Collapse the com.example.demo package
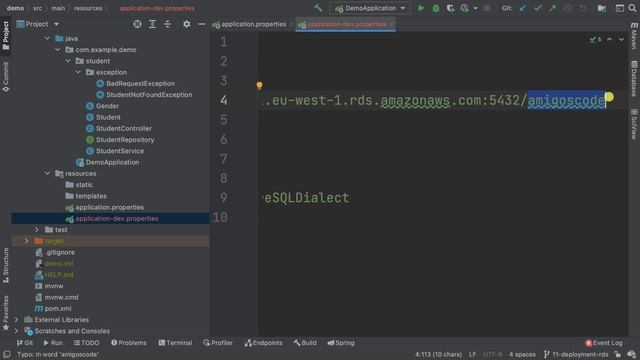Viewport: 640px width, 360px height. 58,50
